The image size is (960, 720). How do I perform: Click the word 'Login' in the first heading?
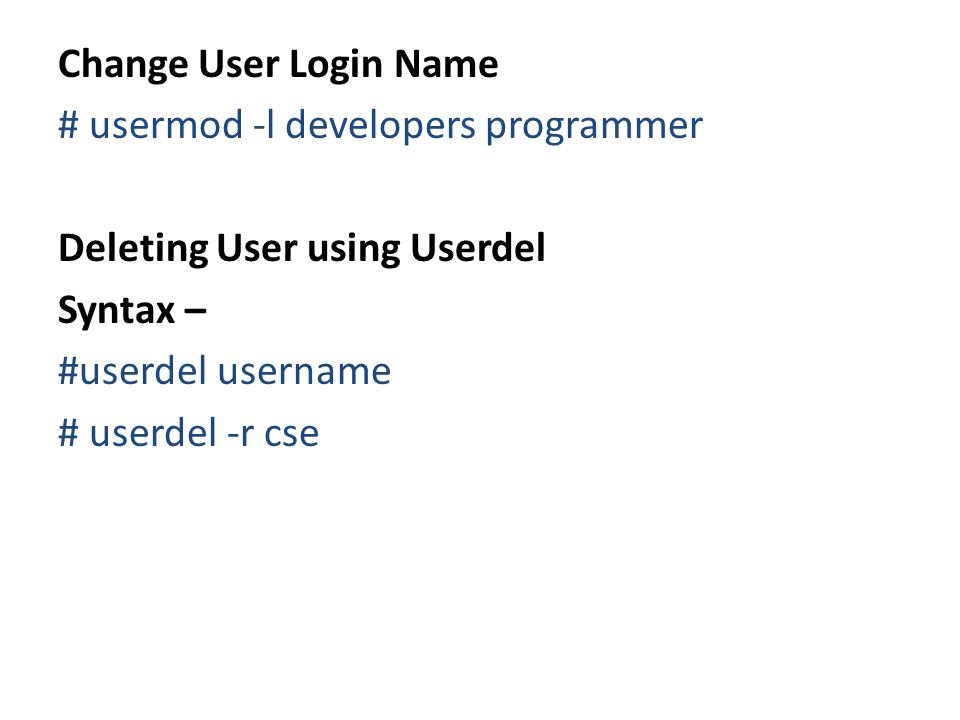336,66
